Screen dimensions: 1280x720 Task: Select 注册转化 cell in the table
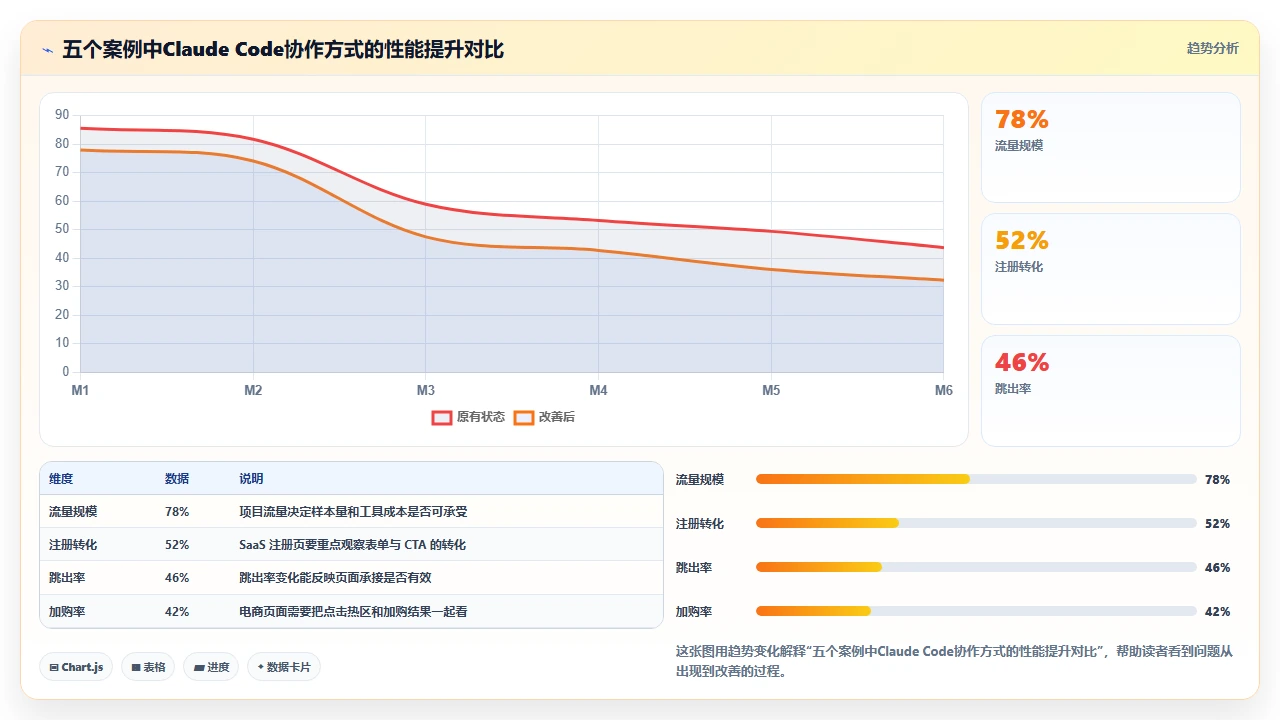point(73,545)
